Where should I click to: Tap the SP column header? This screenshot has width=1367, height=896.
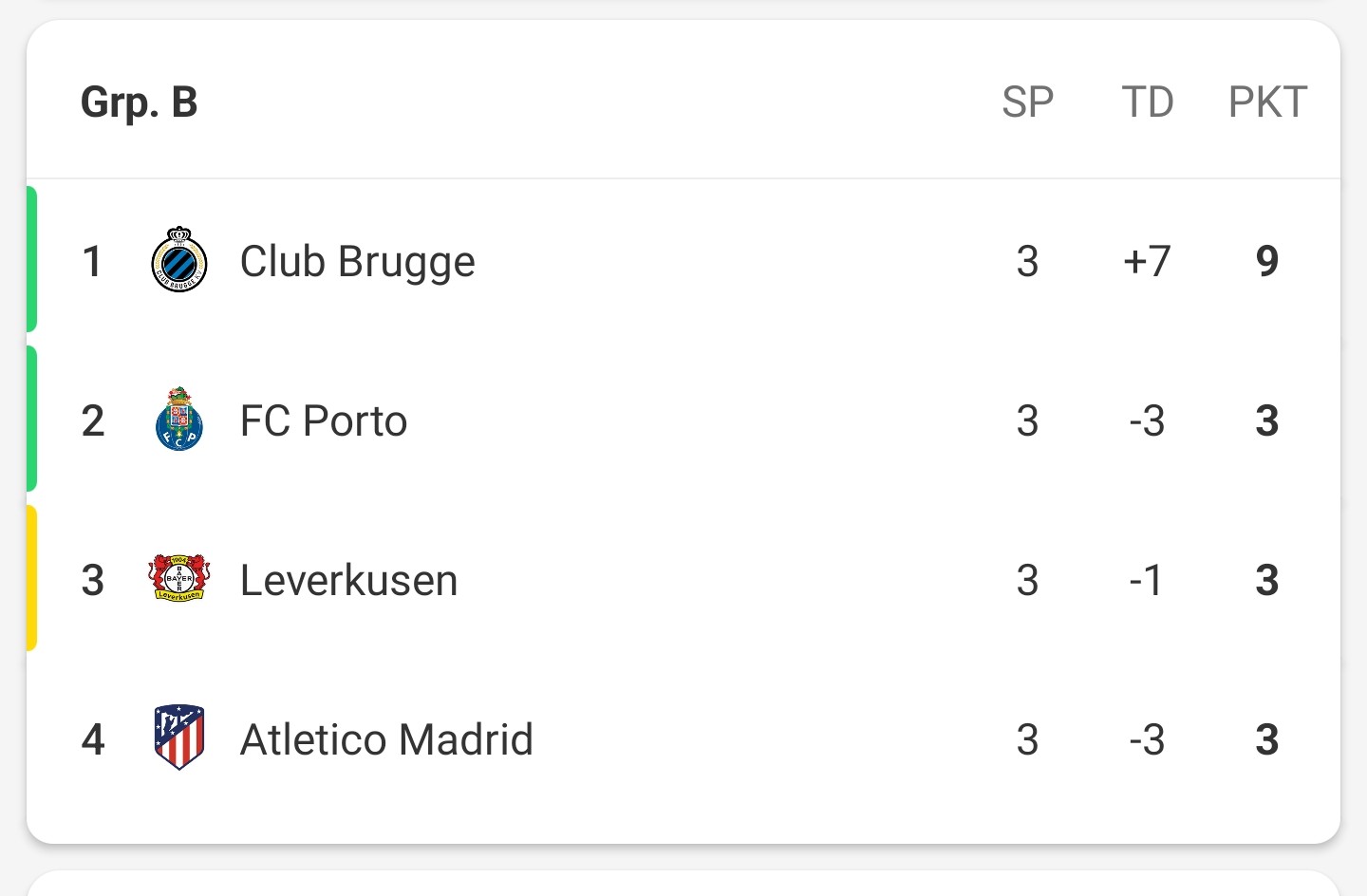click(1028, 102)
